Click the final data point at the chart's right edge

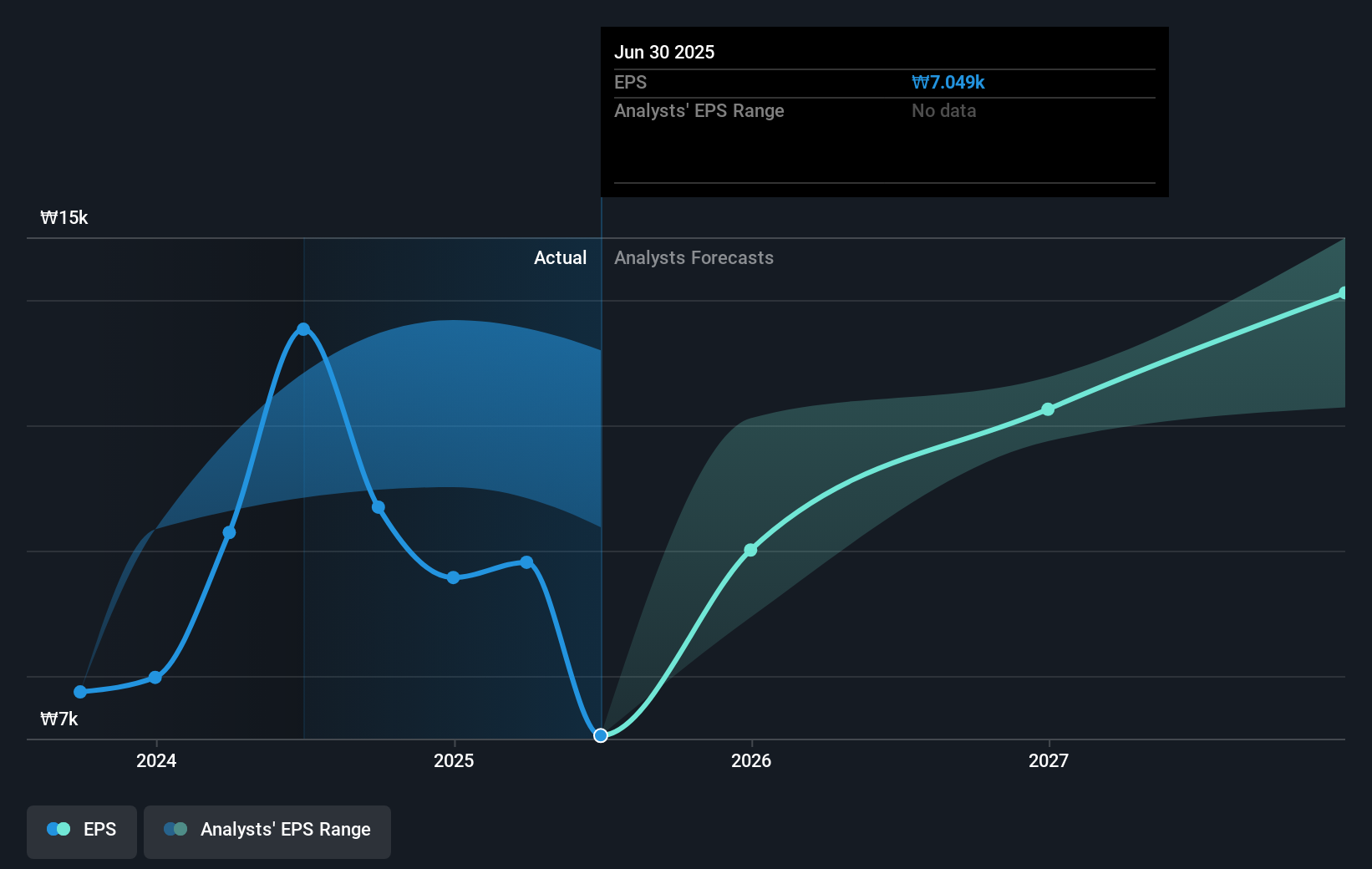click(x=1343, y=292)
